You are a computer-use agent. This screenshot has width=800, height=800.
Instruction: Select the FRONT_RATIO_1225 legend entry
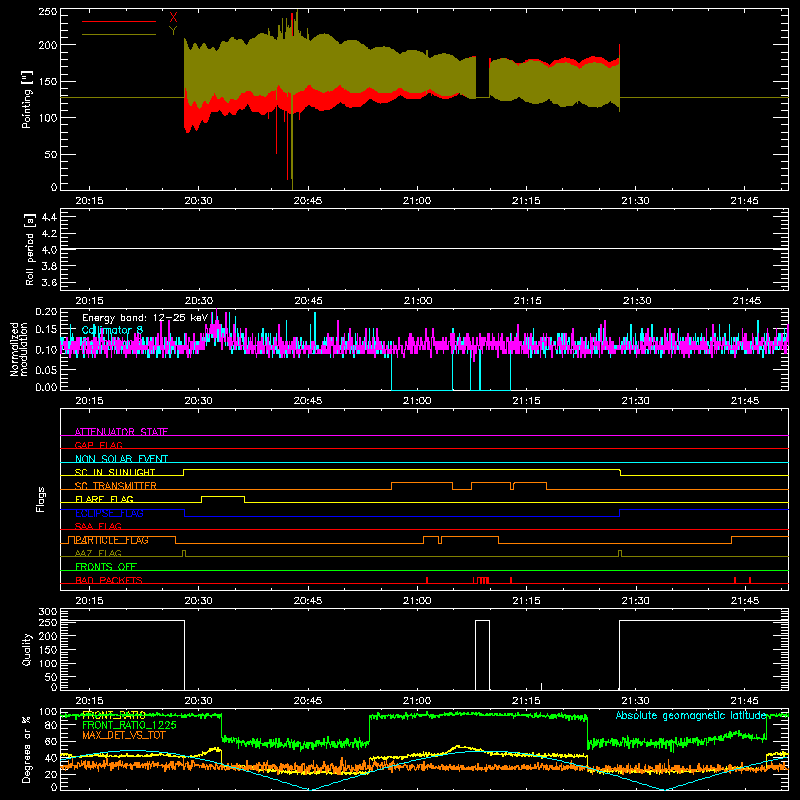pos(129,725)
